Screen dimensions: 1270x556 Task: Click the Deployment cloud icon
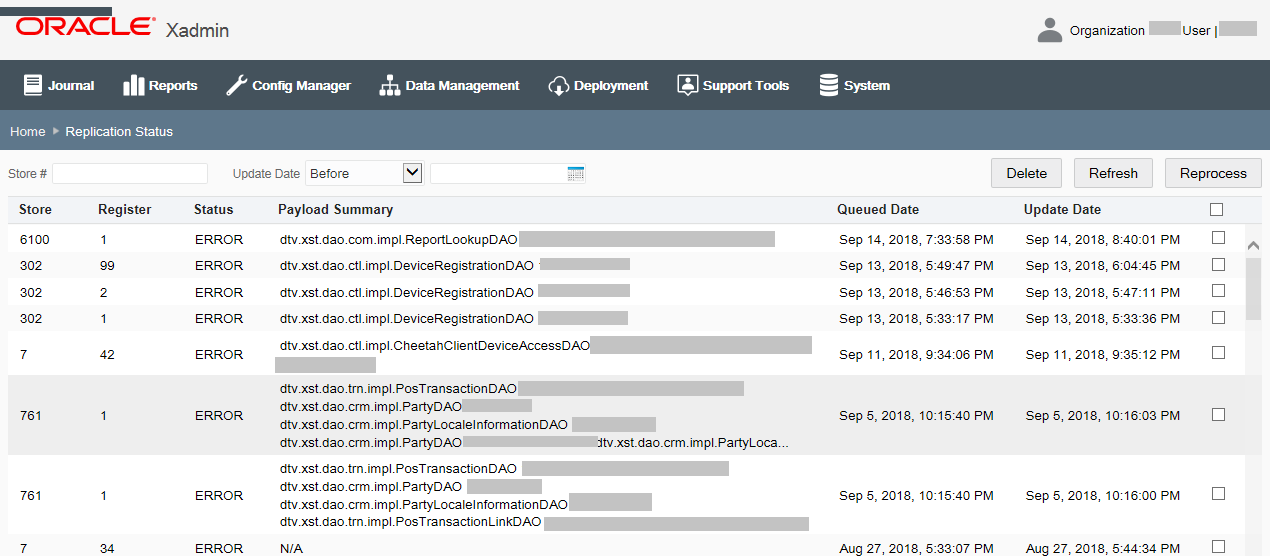558,85
